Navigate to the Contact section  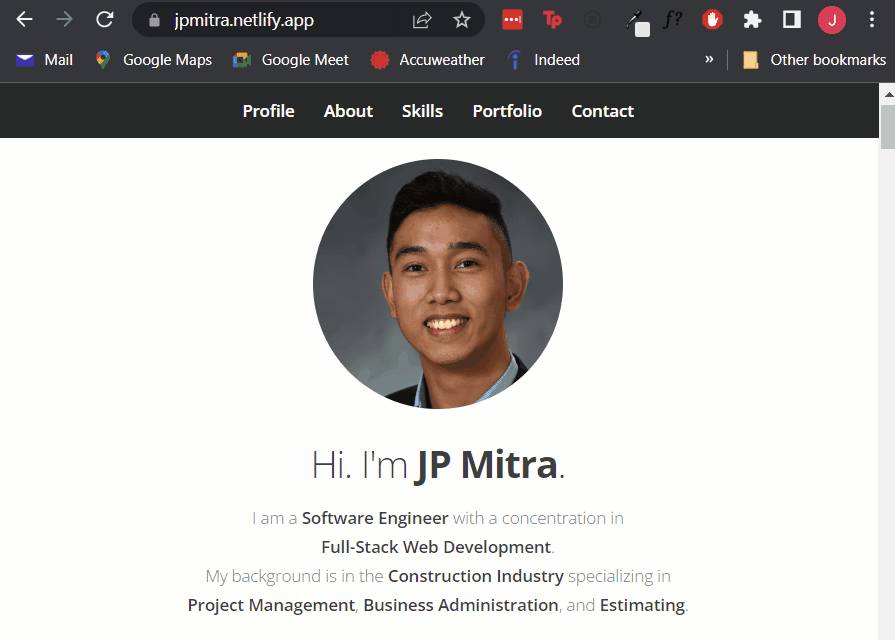pyautogui.click(x=603, y=111)
